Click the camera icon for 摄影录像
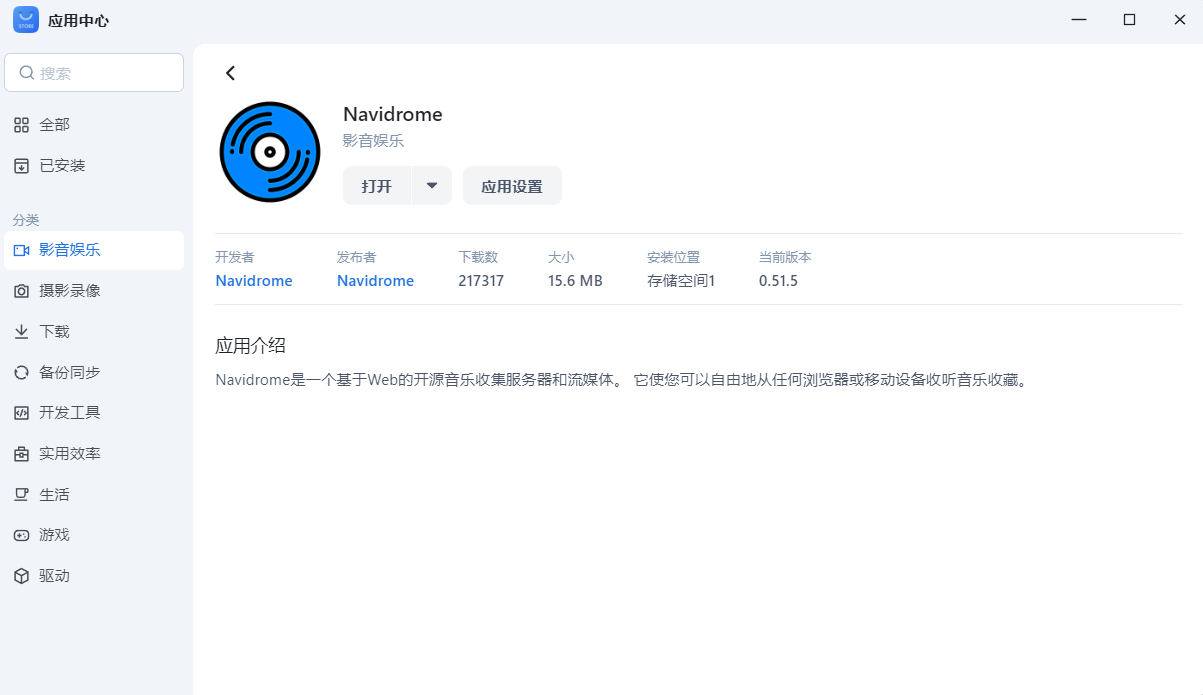 tap(21, 291)
